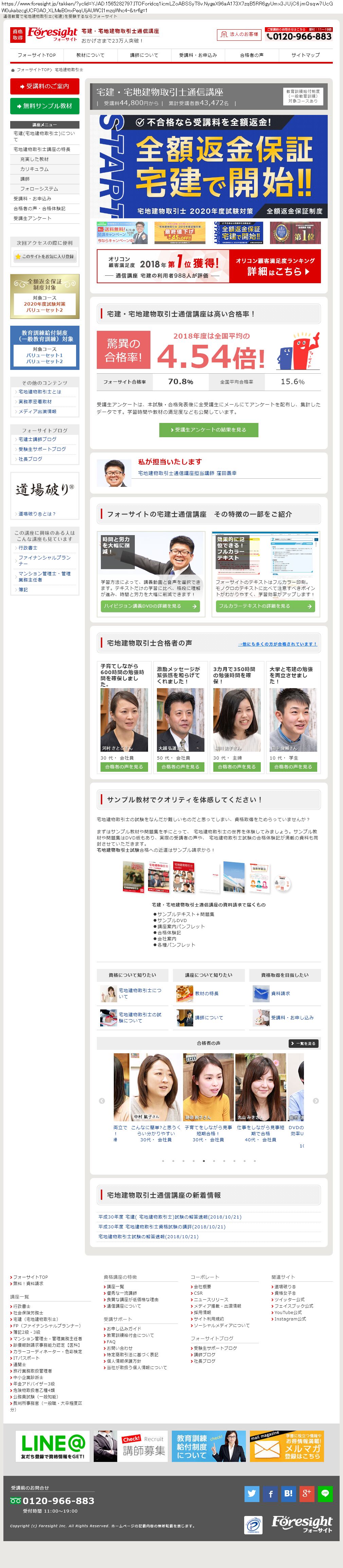
Task: Click このサイトをお気に入り登録 star button
Action: click(44, 256)
